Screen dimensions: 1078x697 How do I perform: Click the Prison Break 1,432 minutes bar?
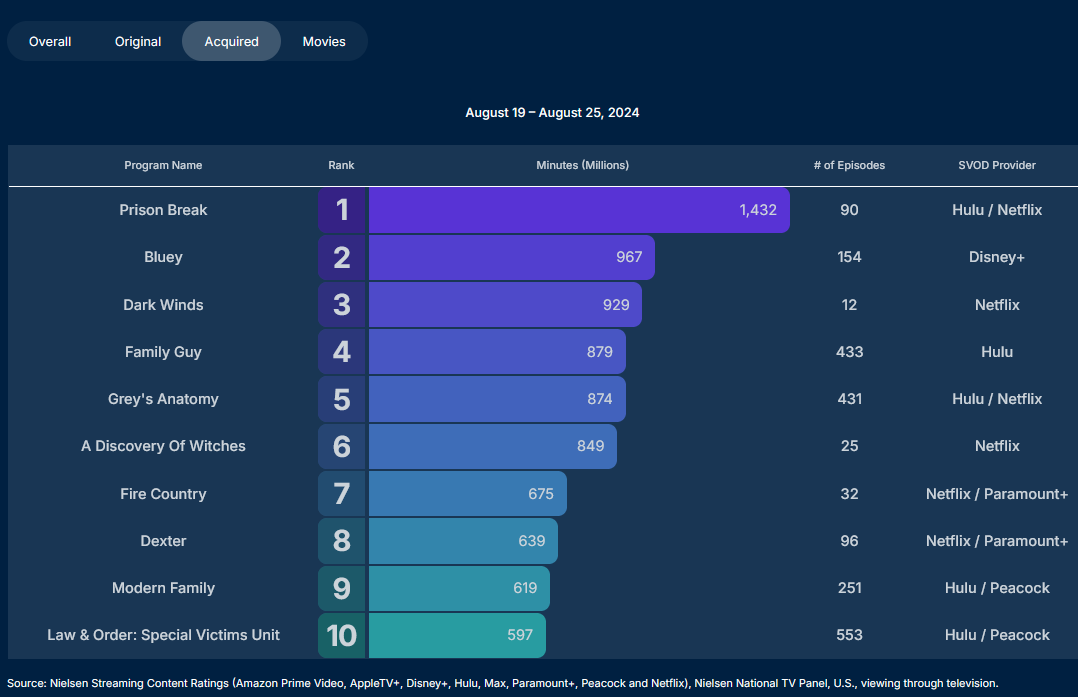(x=579, y=210)
